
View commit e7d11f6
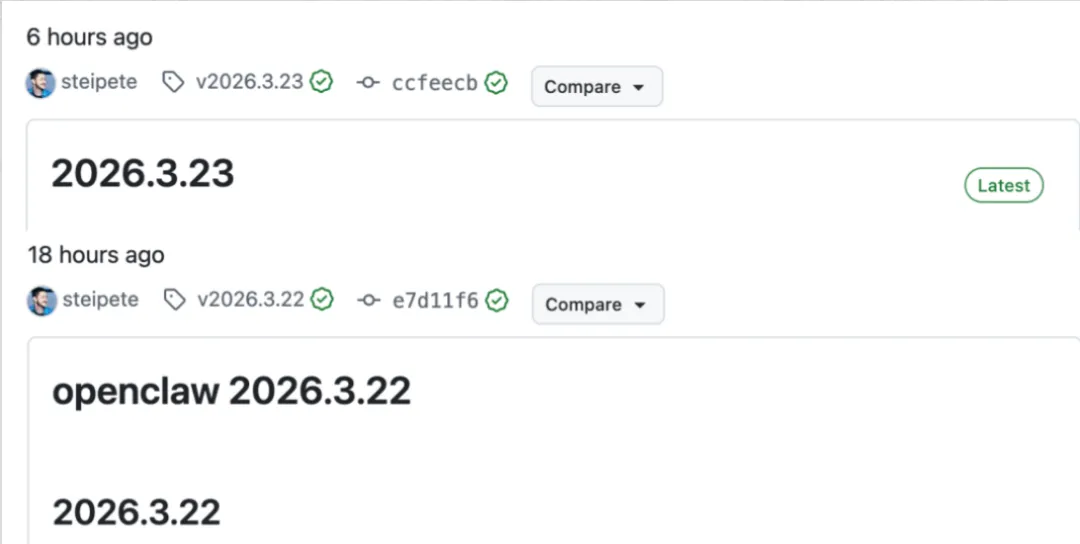[x=435, y=301]
